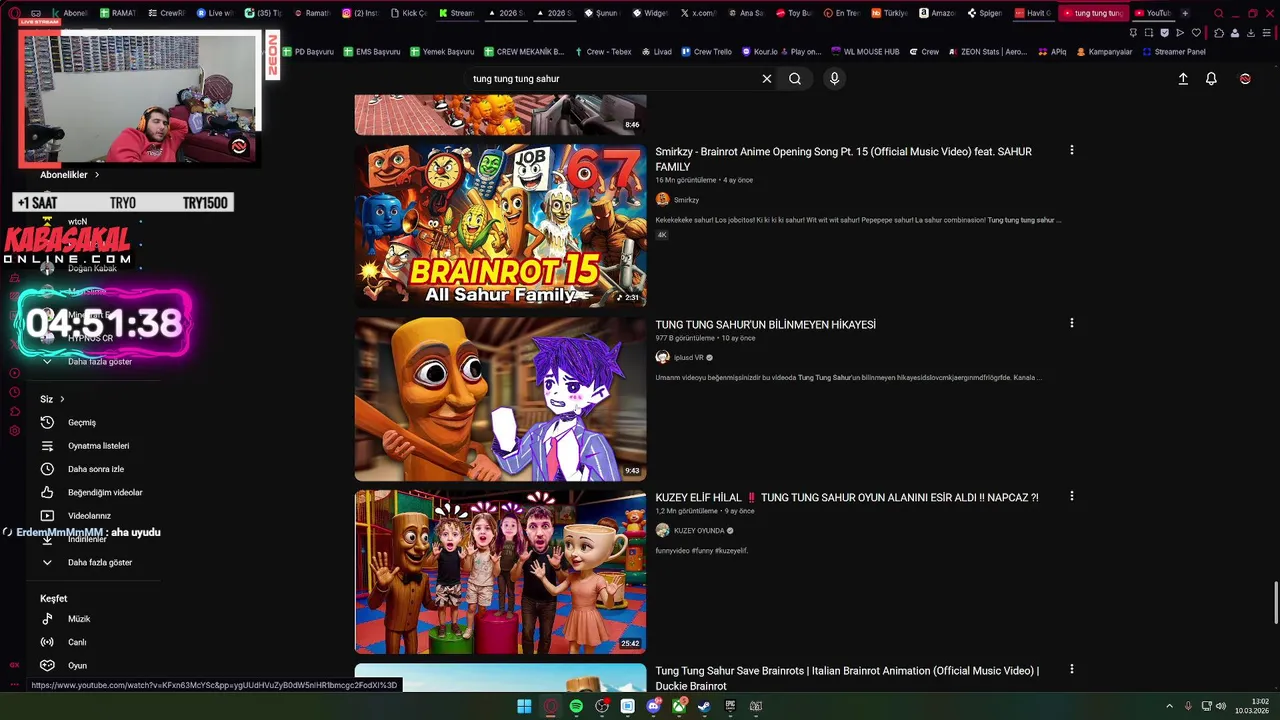The image size is (1280, 720).
Task: Start voice search with the microphone icon
Action: point(834,79)
